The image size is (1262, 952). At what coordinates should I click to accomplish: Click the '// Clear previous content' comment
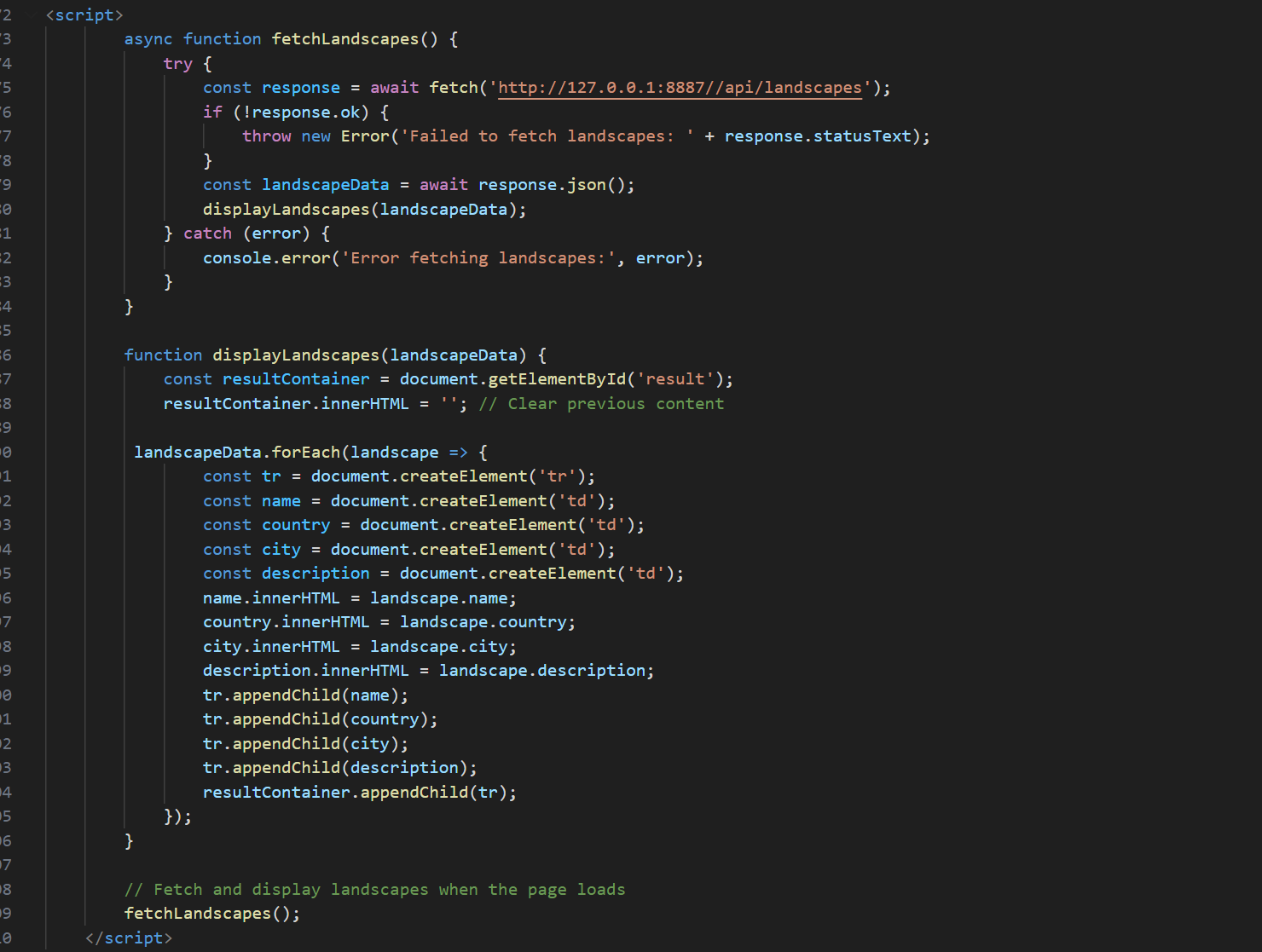(x=601, y=404)
